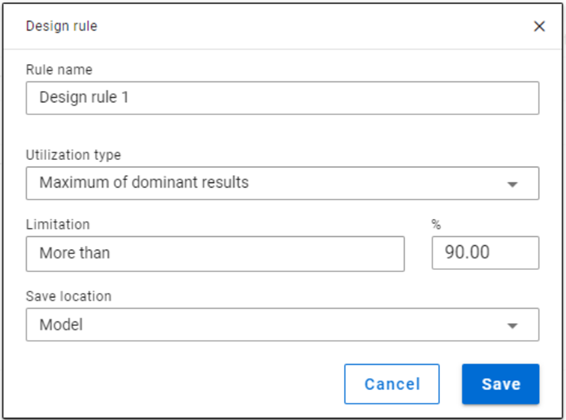566x420 pixels.
Task: Click the 'Model' save location value
Action: pos(61,324)
